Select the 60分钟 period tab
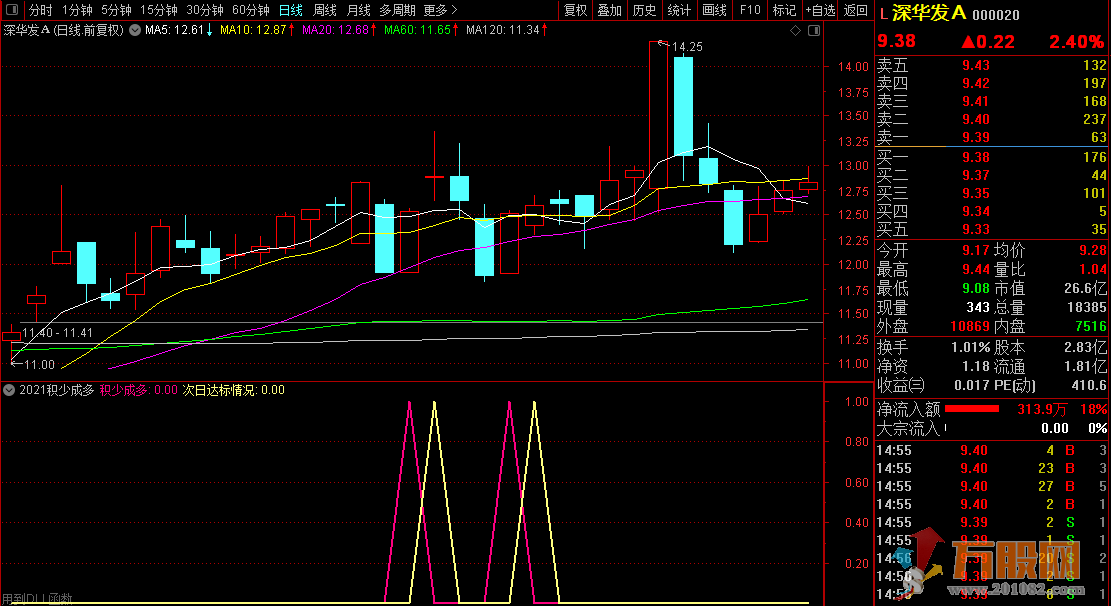Screen dimensions: 1111x606 [x=250, y=10]
